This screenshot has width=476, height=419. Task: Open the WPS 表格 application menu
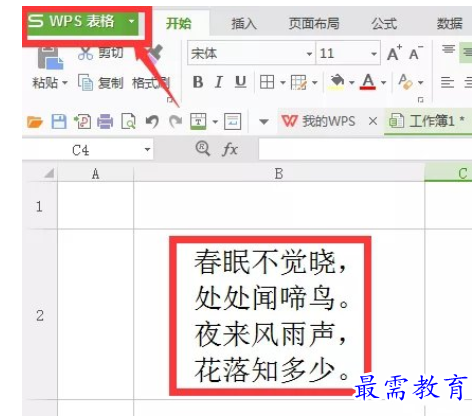coord(83,22)
